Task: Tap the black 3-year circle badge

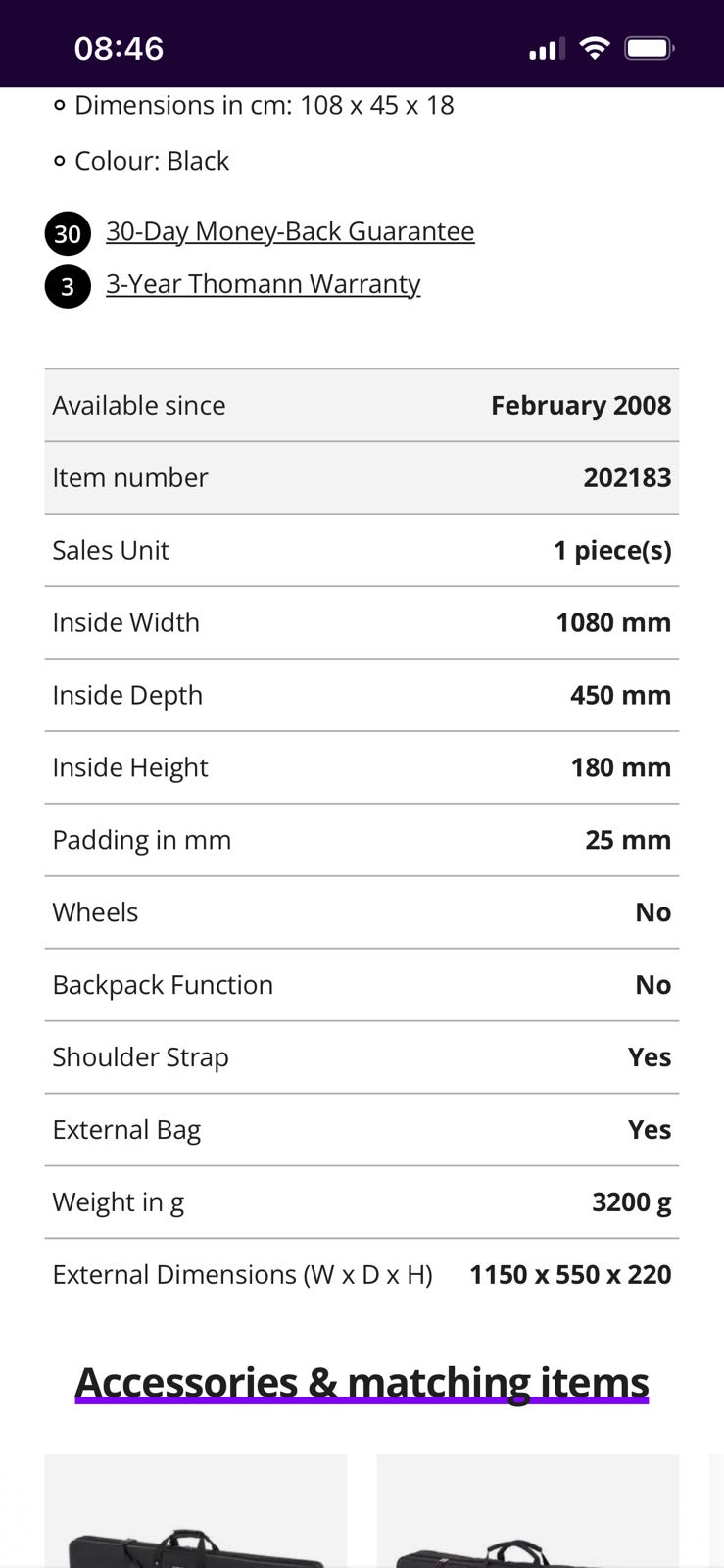Action: pyautogui.click(x=68, y=286)
